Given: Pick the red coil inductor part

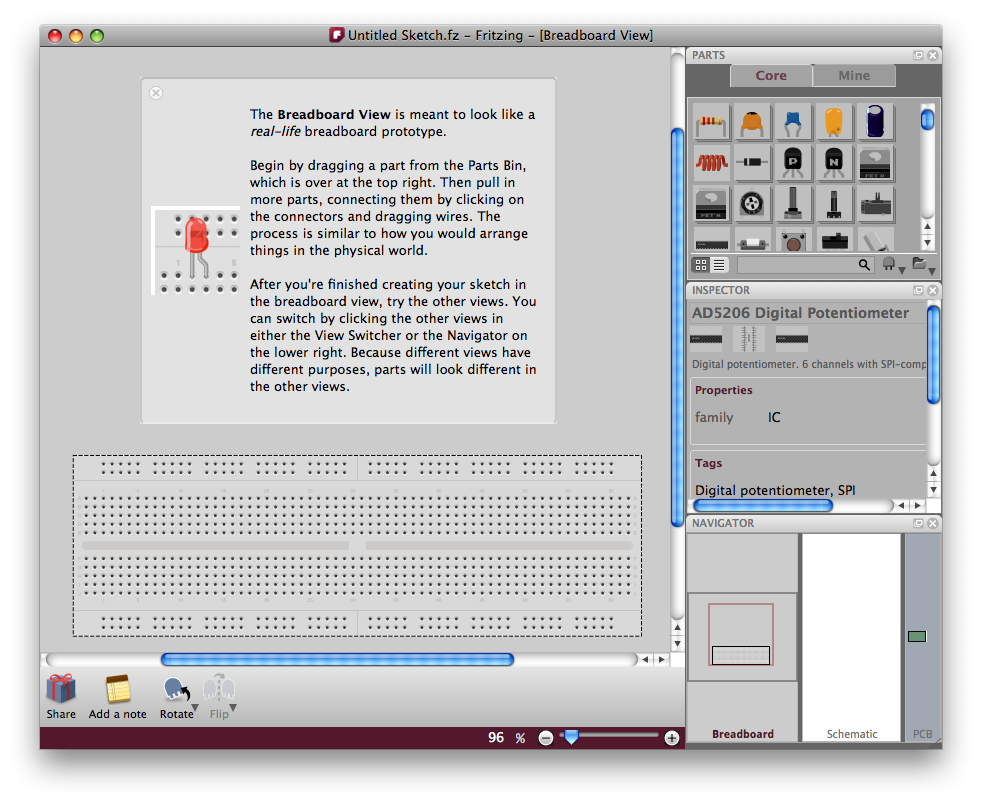Looking at the screenshot, I should [711, 163].
